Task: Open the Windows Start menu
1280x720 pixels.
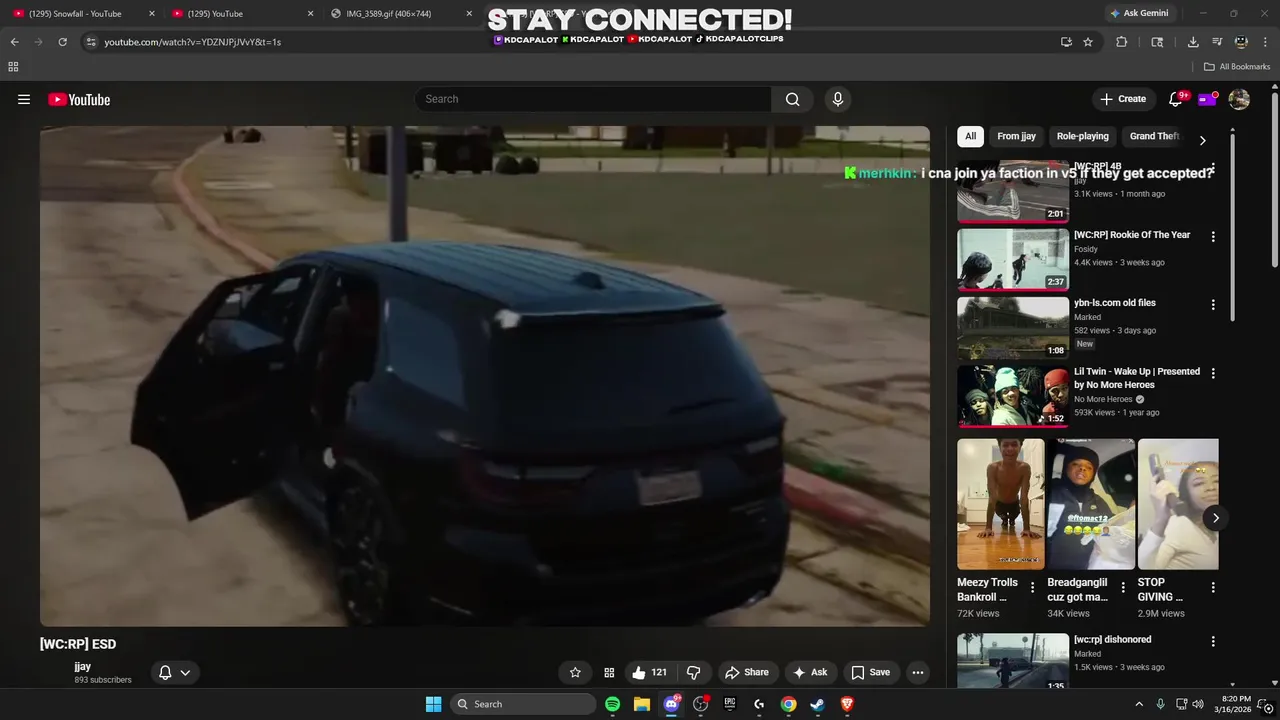Action: coord(433,704)
